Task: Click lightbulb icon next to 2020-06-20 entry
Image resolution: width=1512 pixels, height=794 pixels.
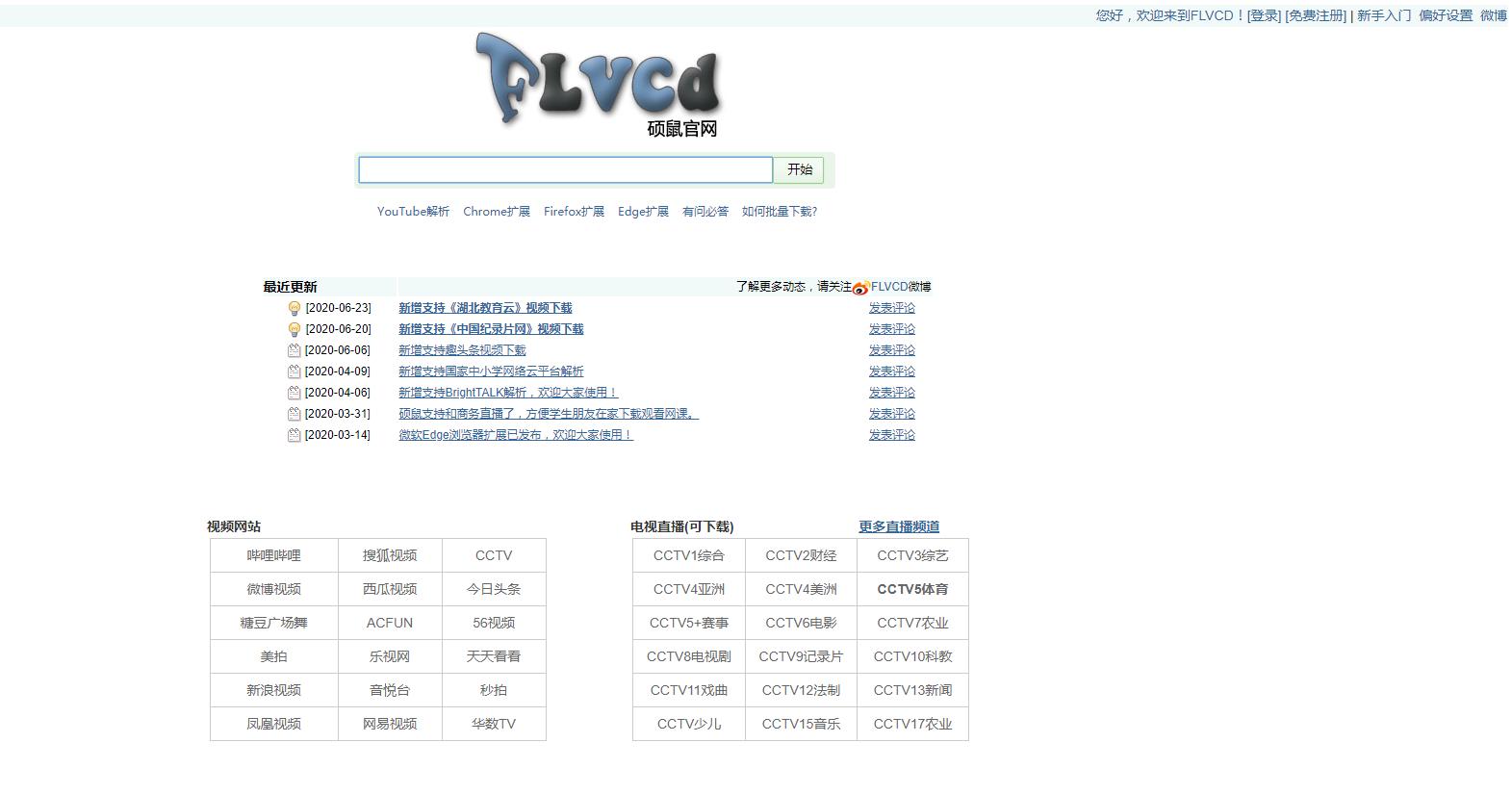Action: tap(295, 329)
